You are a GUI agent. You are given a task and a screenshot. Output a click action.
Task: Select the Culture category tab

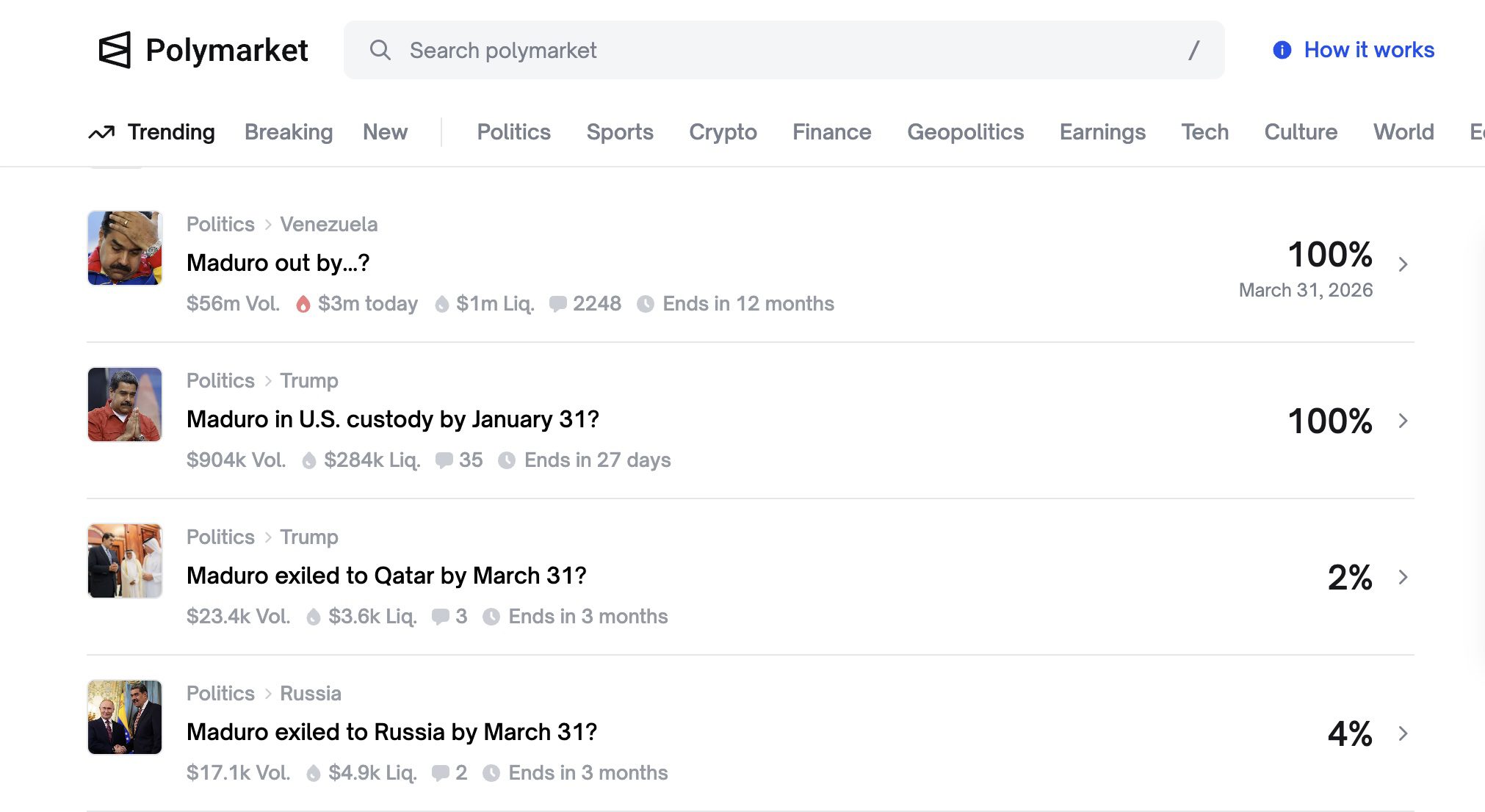pyautogui.click(x=1301, y=132)
